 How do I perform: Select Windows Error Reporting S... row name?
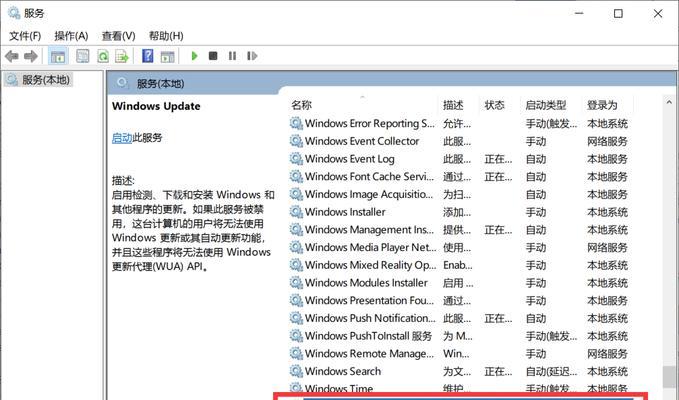[369, 123]
